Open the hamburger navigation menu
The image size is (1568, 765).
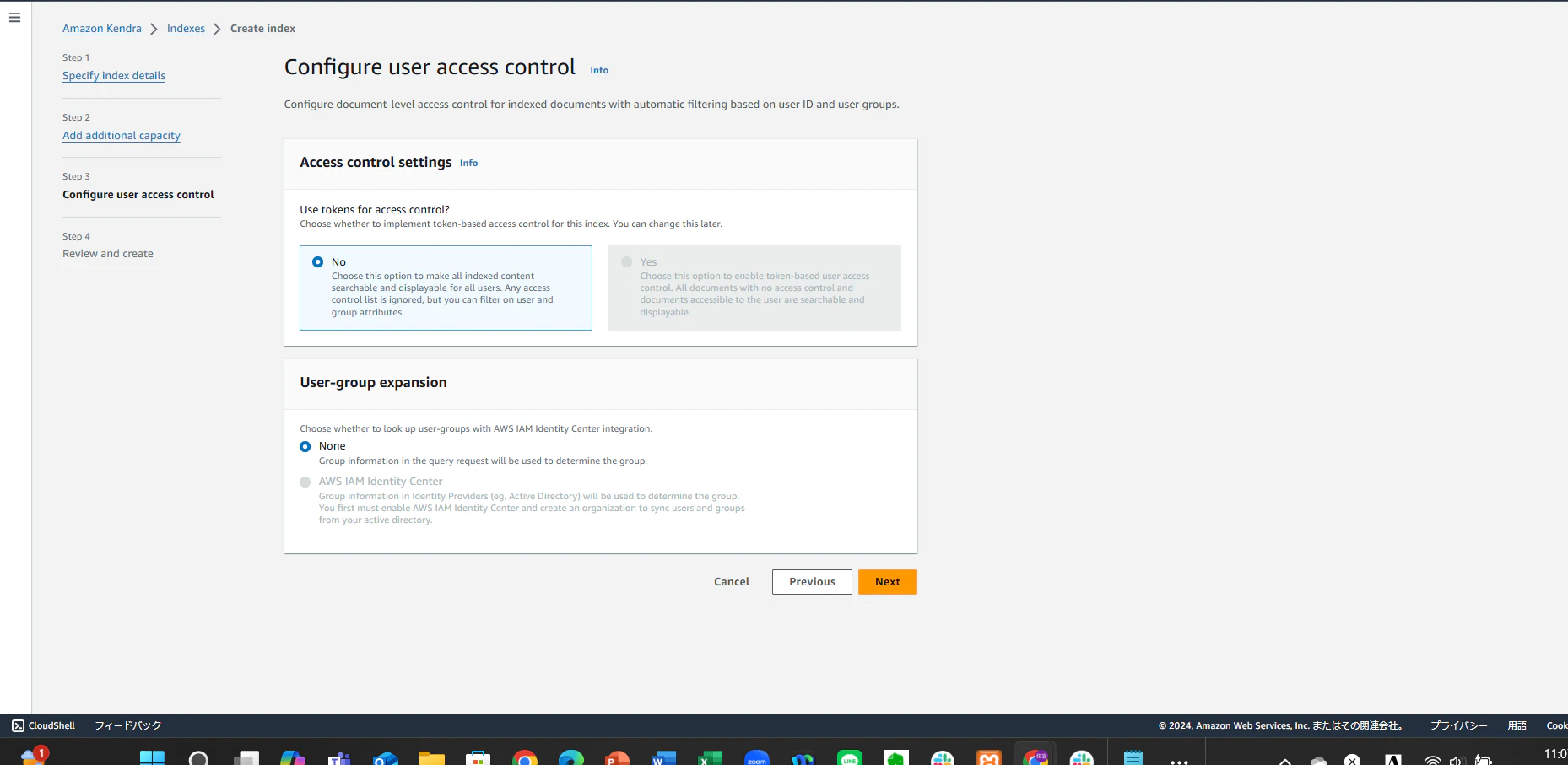click(14, 17)
